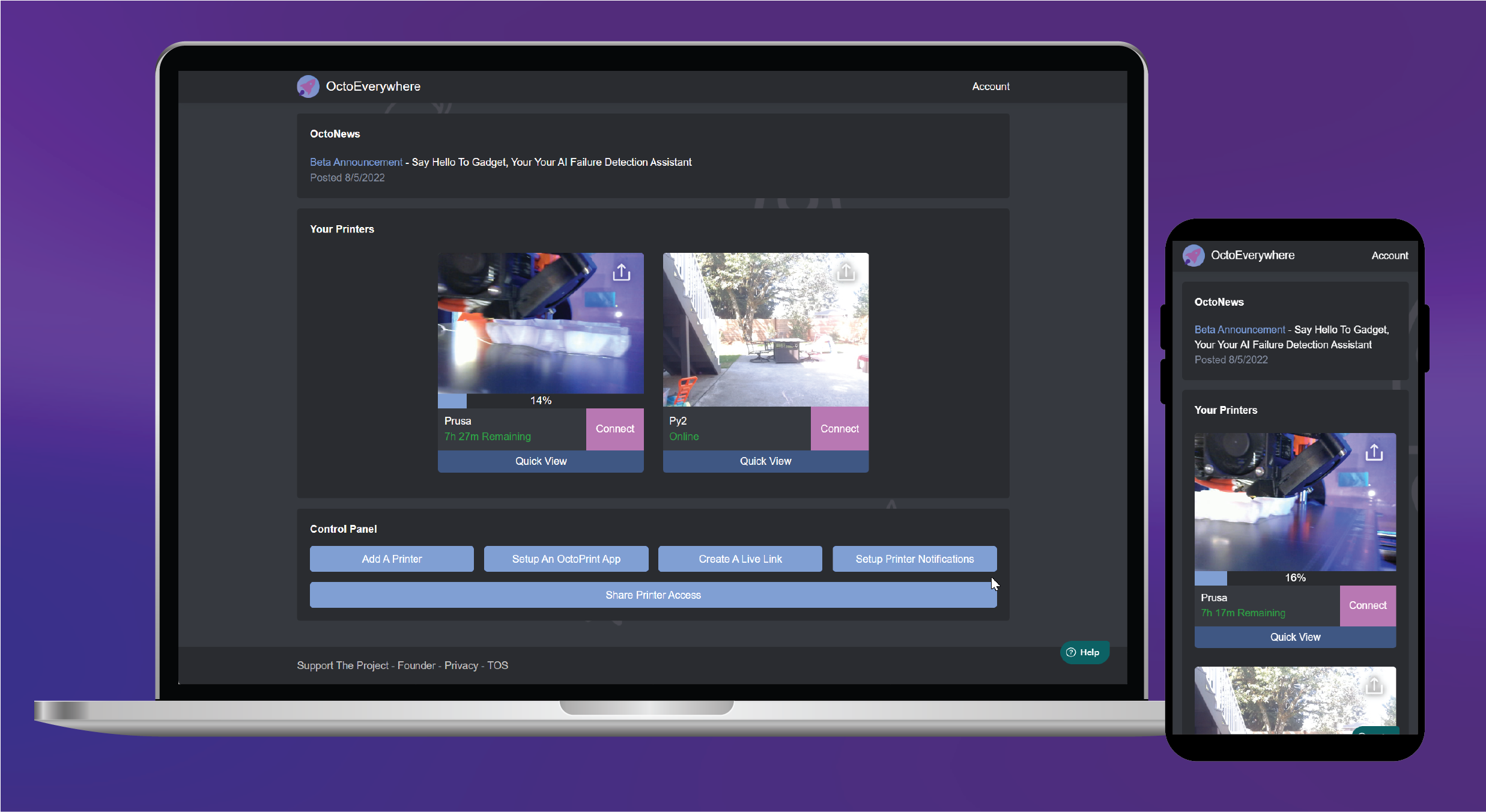Click Share Printer Access button
The image size is (1486, 812).
click(x=653, y=594)
